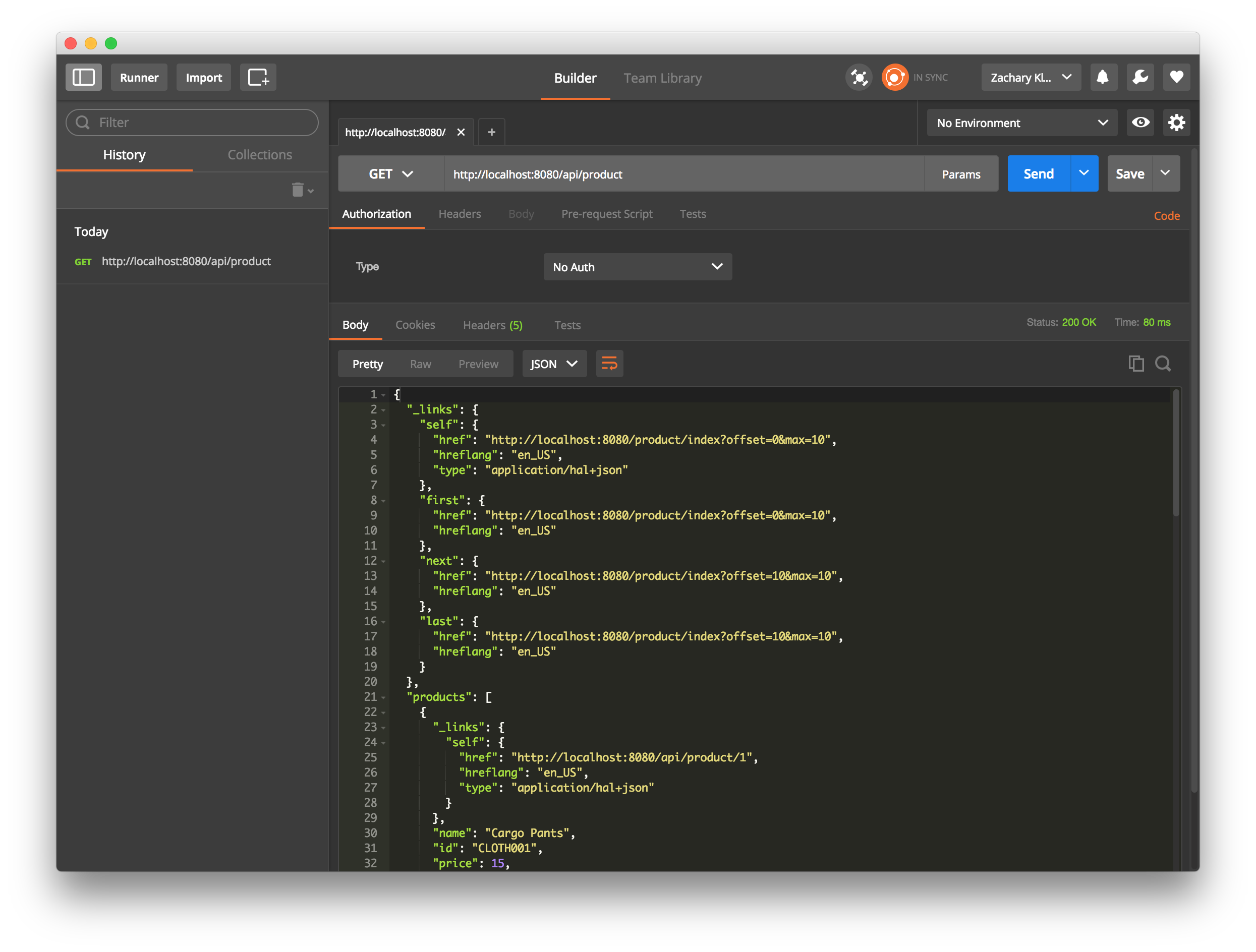1256x952 pixels.
Task: Collapse JSON line 2 "_links" fold arrow
Action: pyautogui.click(x=384, y=410)
